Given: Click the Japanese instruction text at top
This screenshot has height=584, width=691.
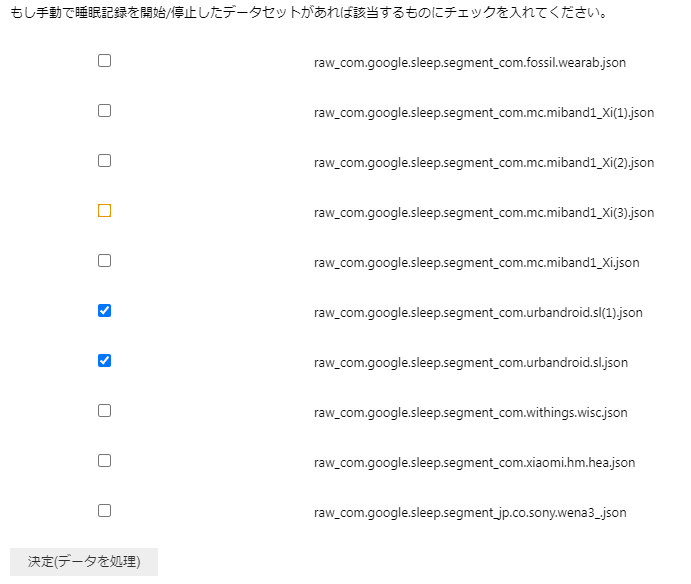Looking at the screenshot, I should [308, 15].
